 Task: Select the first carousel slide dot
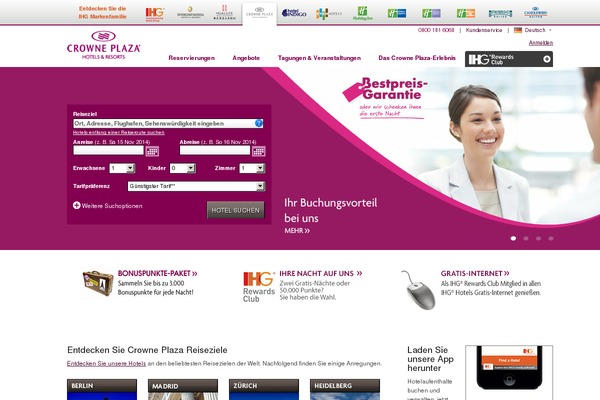click(514, 238)
